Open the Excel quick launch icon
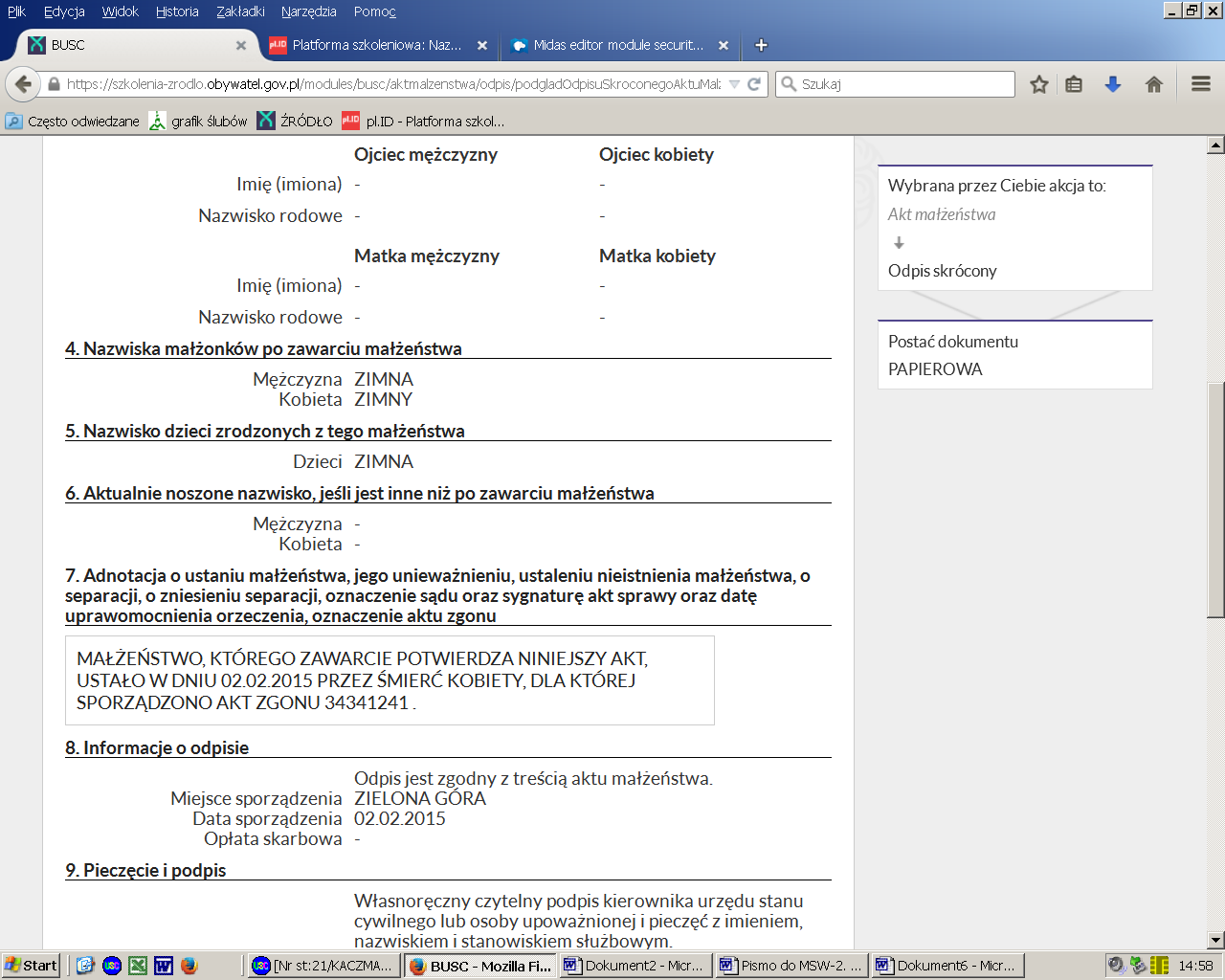 point(138,966)
